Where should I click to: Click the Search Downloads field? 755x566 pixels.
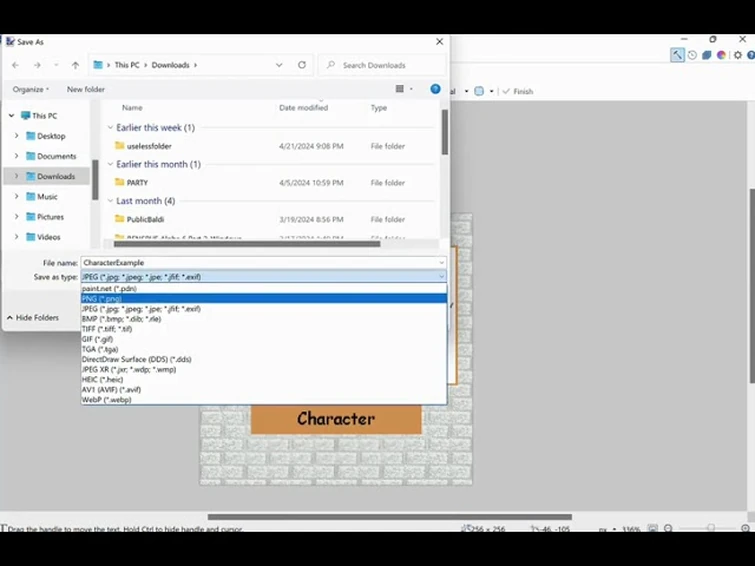tap(383, 65)
